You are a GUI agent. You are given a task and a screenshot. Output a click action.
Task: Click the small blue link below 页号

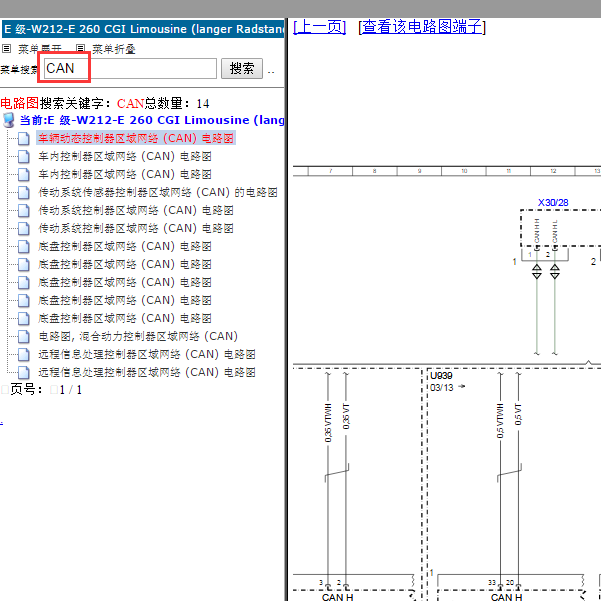pos(2,423)
